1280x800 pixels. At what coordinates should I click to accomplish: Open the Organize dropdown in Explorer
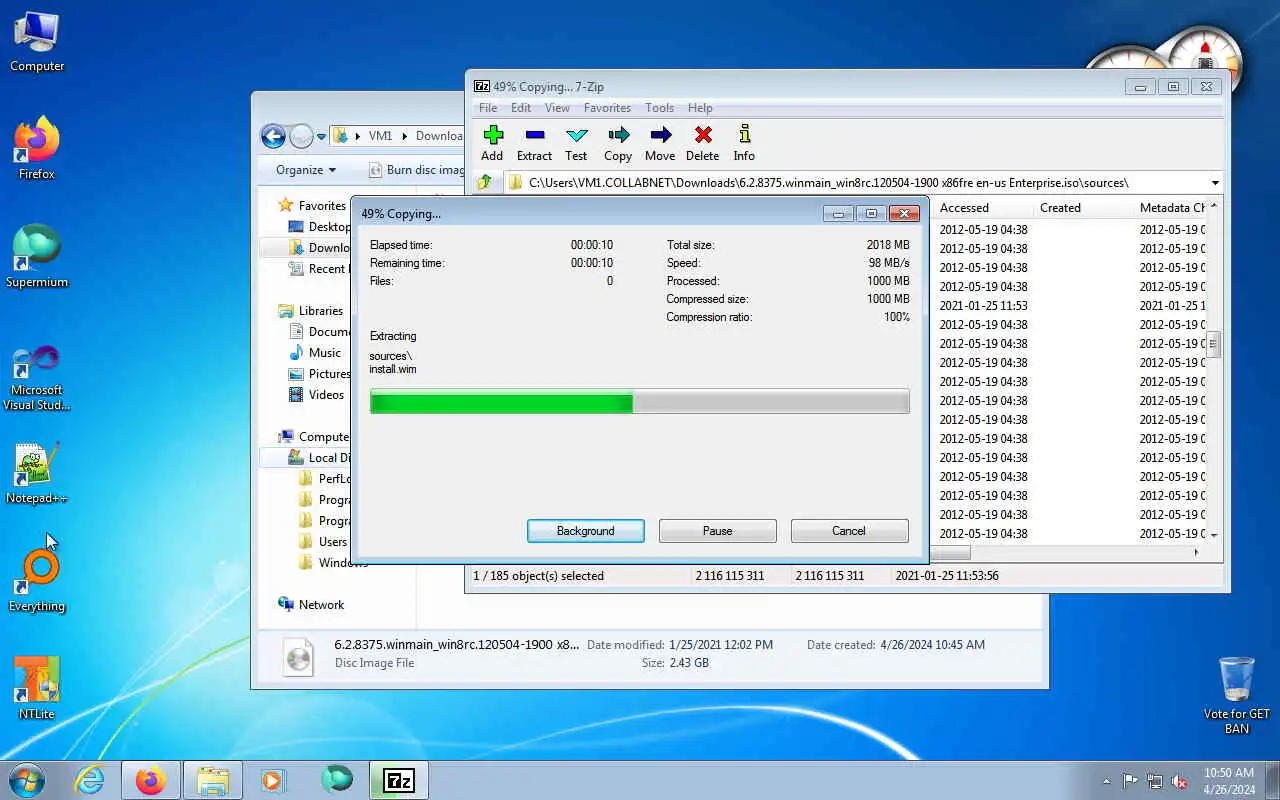click(306, 170)
